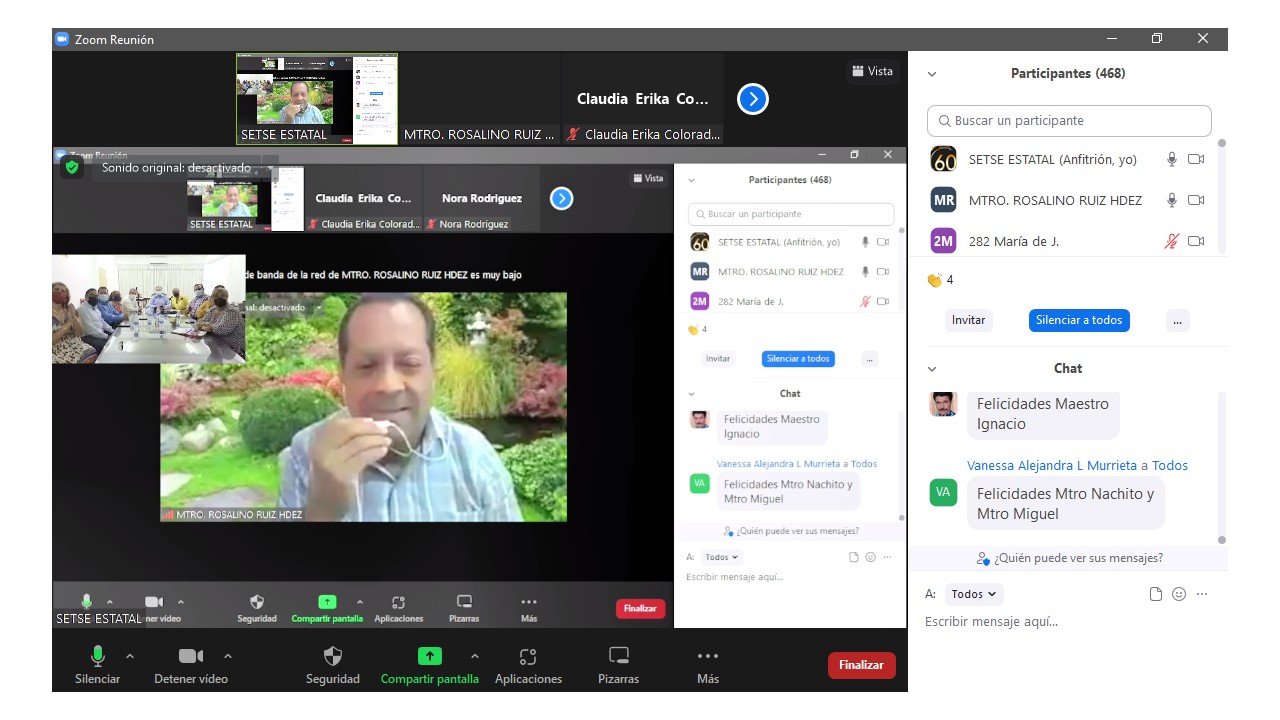This screenshot has width=1280, height=720.
Task: Click the Vista button in inner shared window
Action: click(648, 178)
